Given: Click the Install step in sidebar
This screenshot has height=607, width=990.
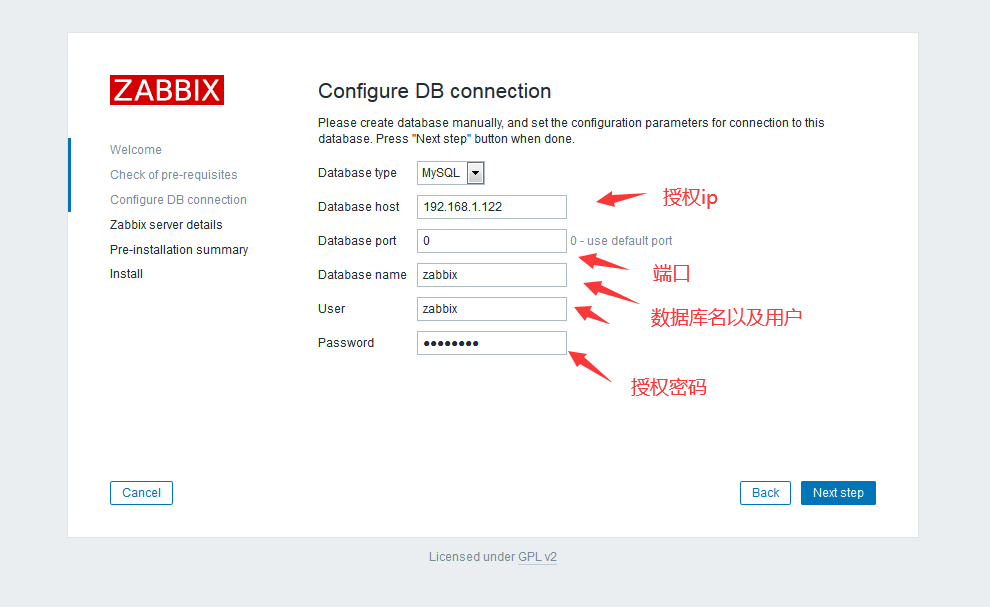Looking at the screenshot, I should coord(126,274).
